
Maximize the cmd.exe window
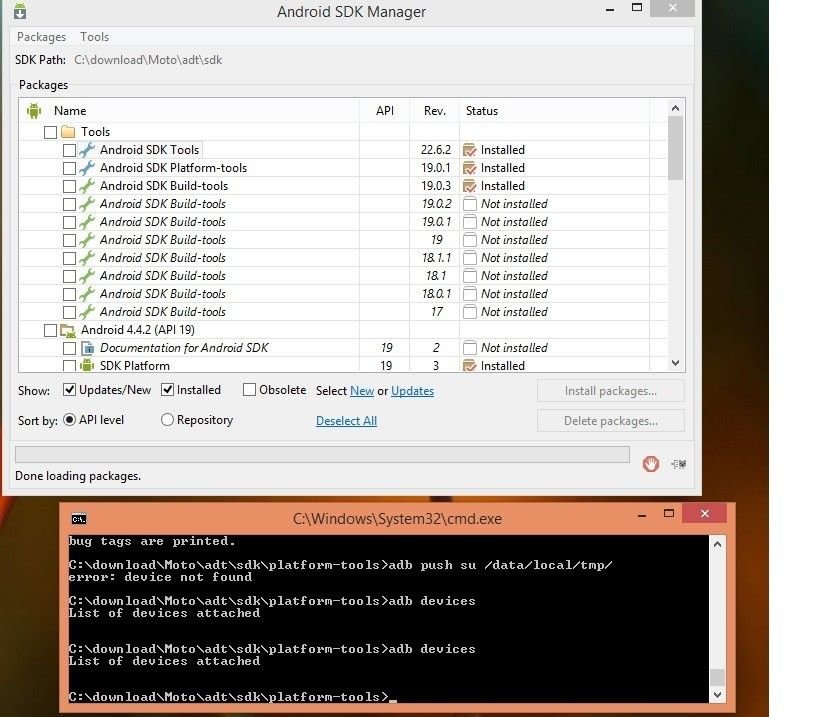(x=669, y=513)
